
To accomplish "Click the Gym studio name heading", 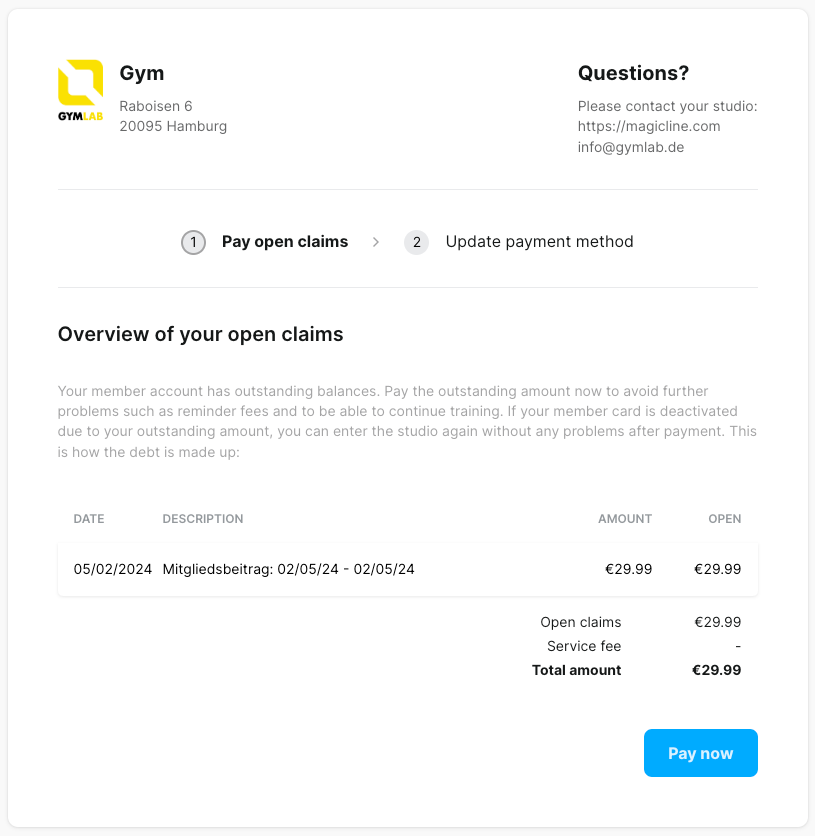I will pyautogui.click(x=142, y=73).
